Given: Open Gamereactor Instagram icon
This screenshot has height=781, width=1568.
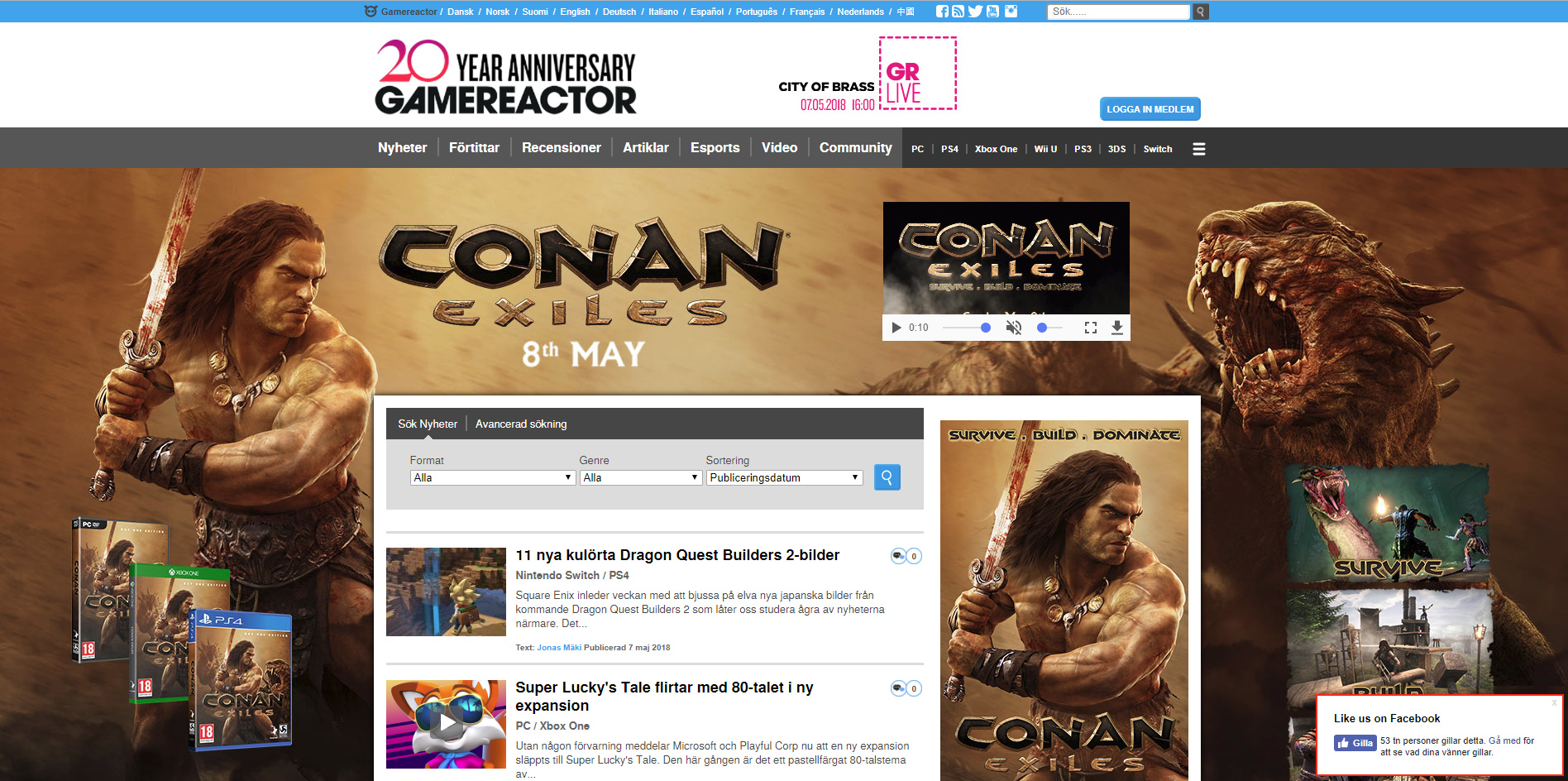Looking at the screenshot, I should pyautogui.click(x=1011, y=12).
